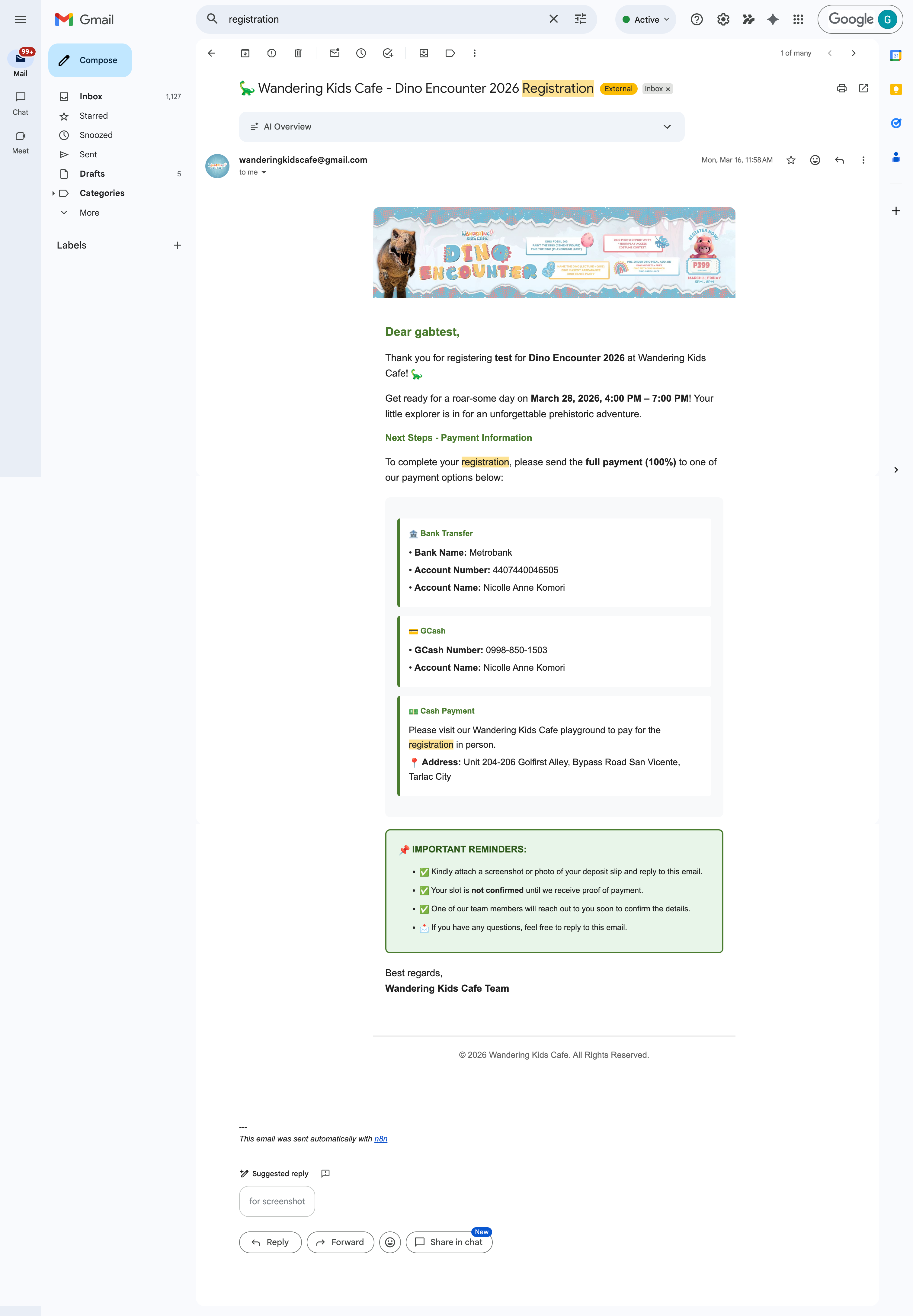Mark the email as unread
The image size is (913, 1316).
(x=335, y=53)
